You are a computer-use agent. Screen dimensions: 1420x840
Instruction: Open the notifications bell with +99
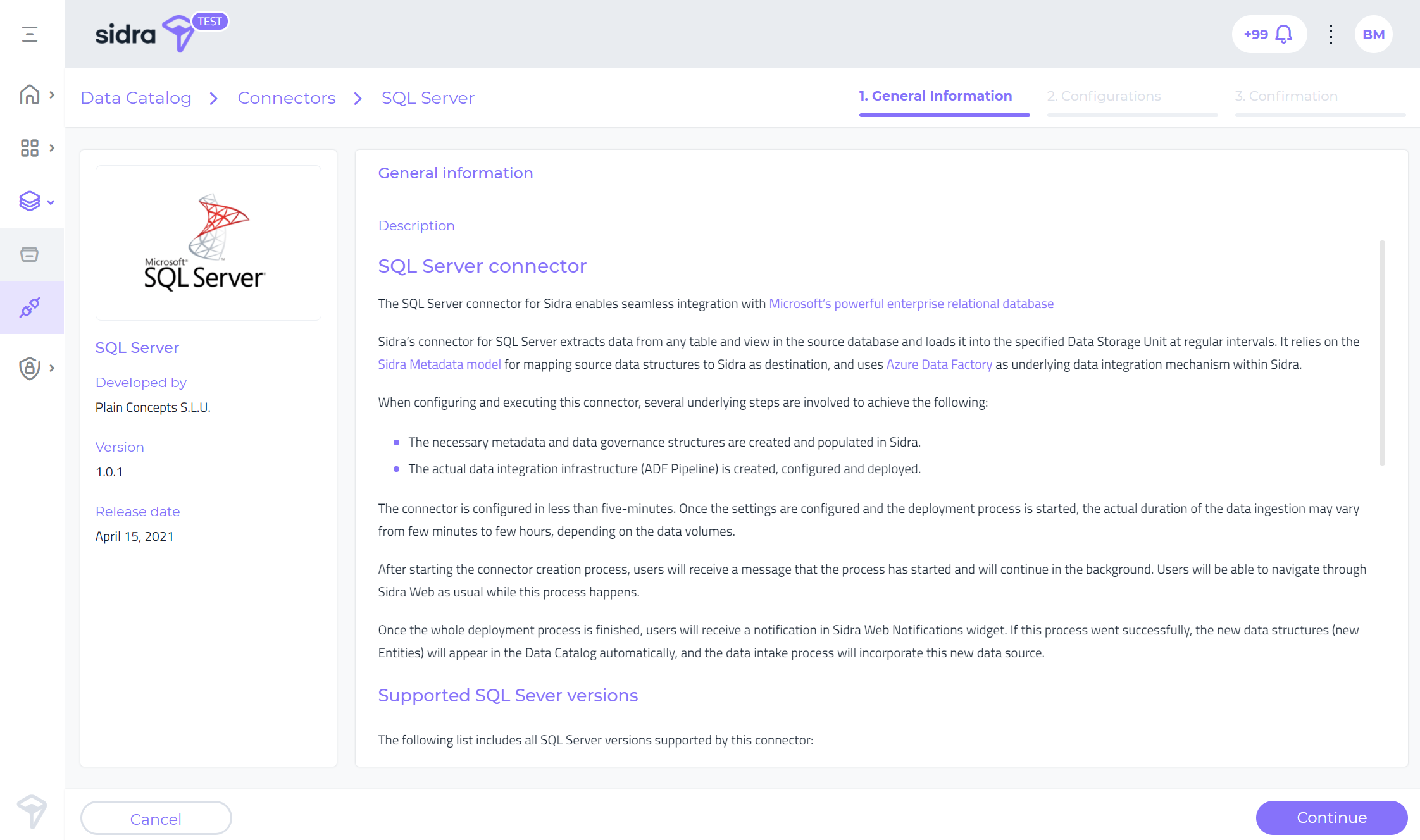click(x=1269, y=34)
